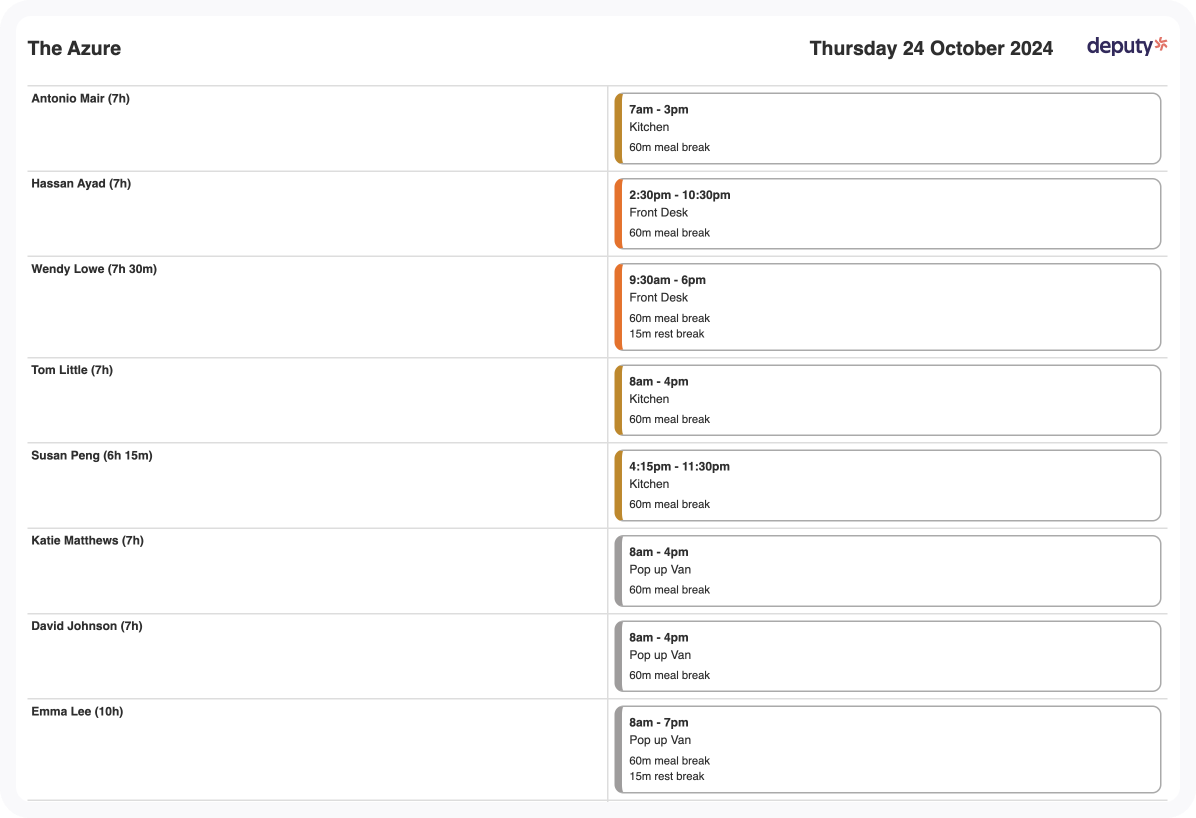The height and width of the screenshot is (818, 1196).
Task: Open Antonio Mair's 7am - 3pm Kitchen shift
Action: (888, 128)
